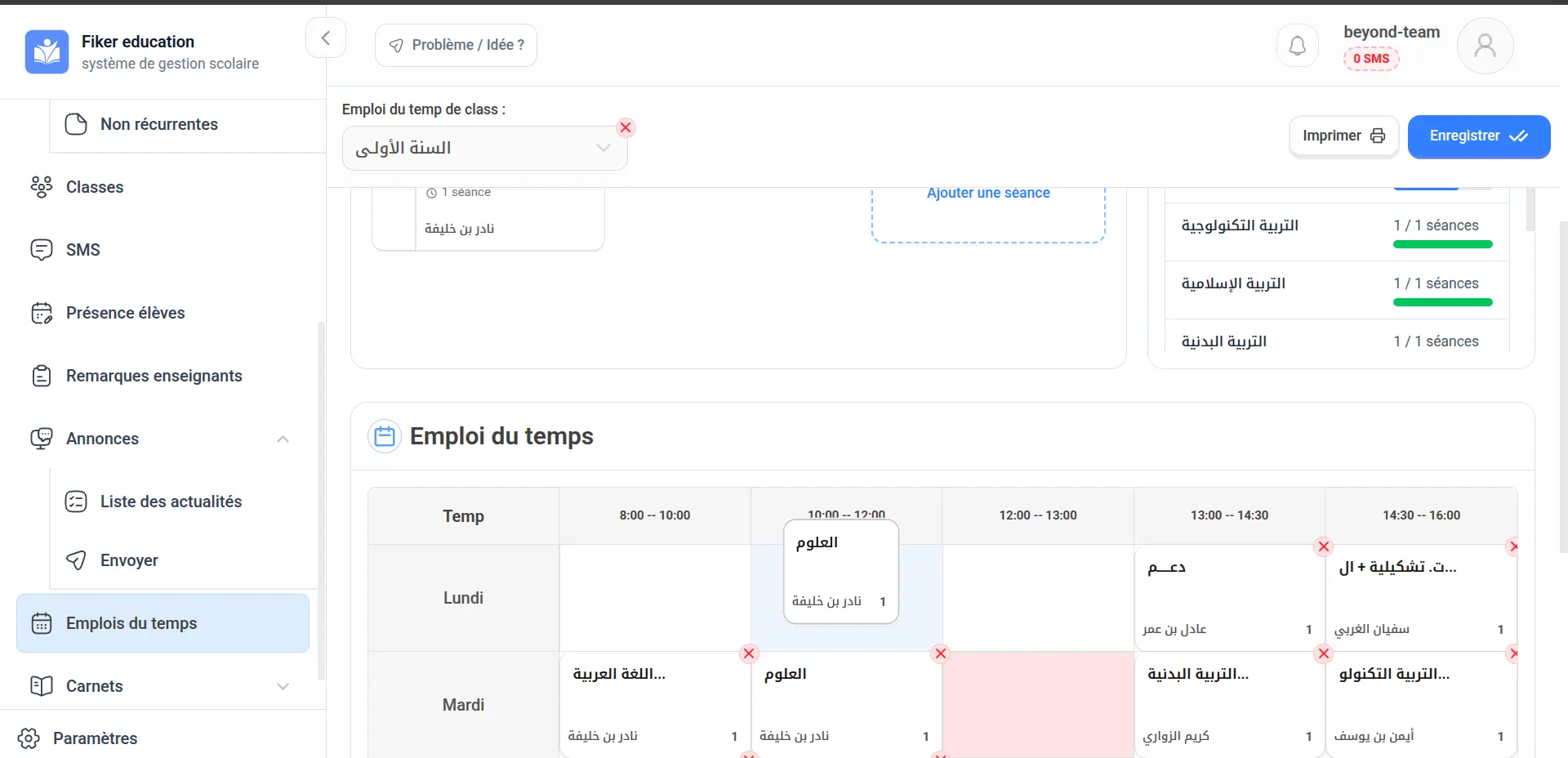The width and height of the screenshot is (1568, 758).
Task: Clear the selected class with red X
Action: (626, 127)
